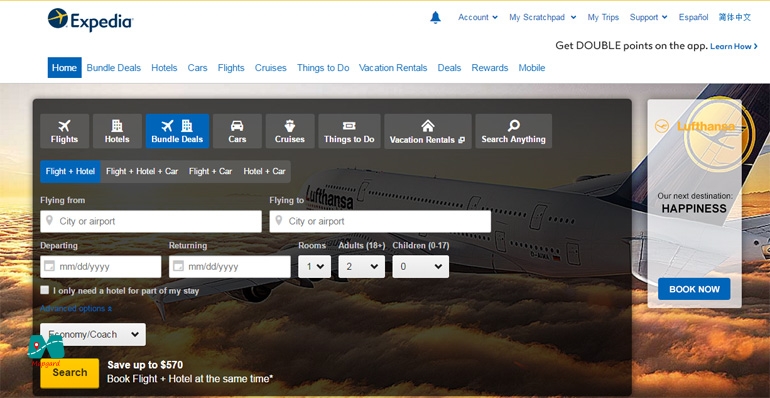The image size is (770, 398).
Task: Open the Support dropdown
Action: coord(649,17)
